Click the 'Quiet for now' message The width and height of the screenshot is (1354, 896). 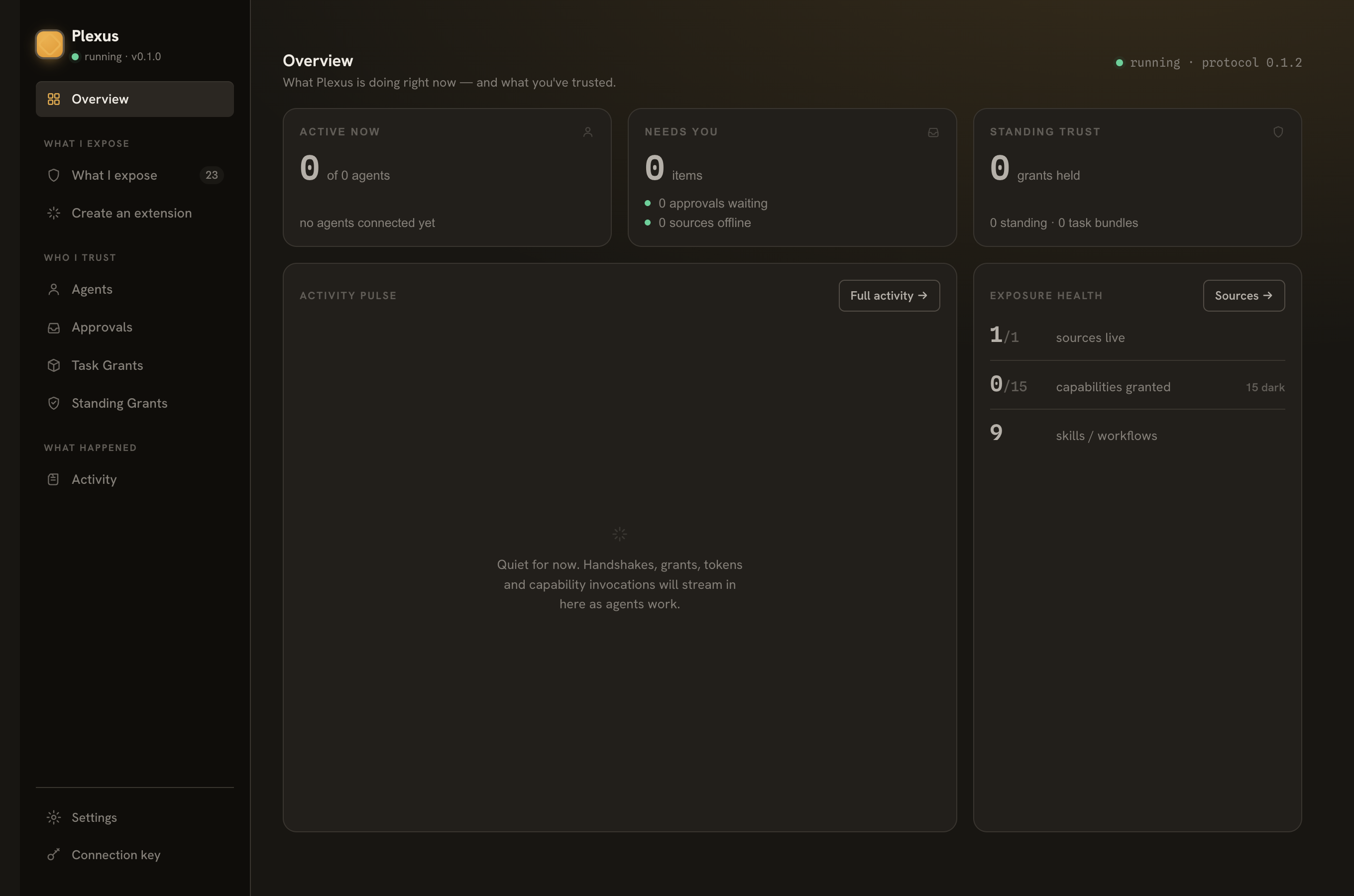coord(619,584)
